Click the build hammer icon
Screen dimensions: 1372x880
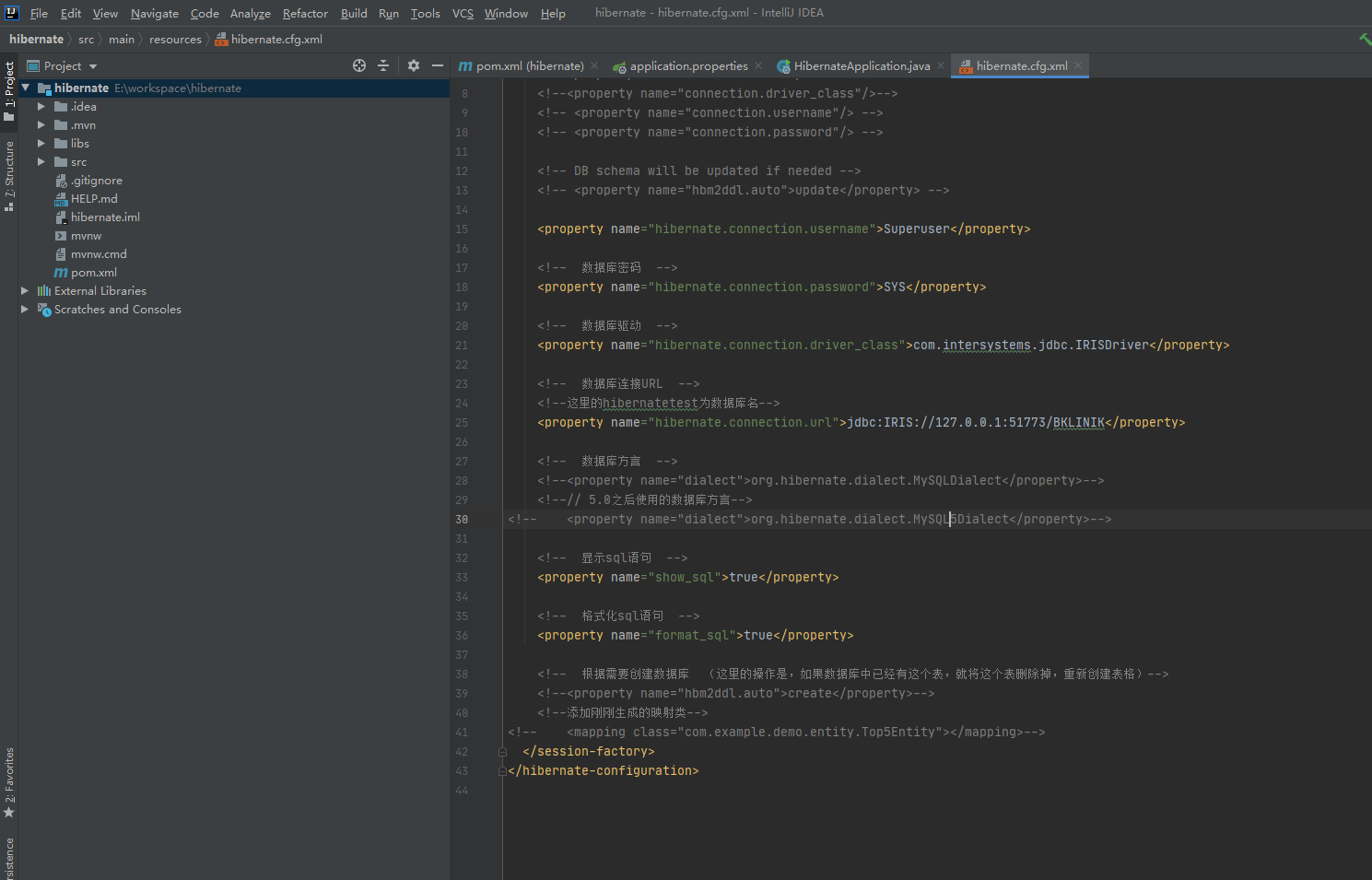point(1365,39)
